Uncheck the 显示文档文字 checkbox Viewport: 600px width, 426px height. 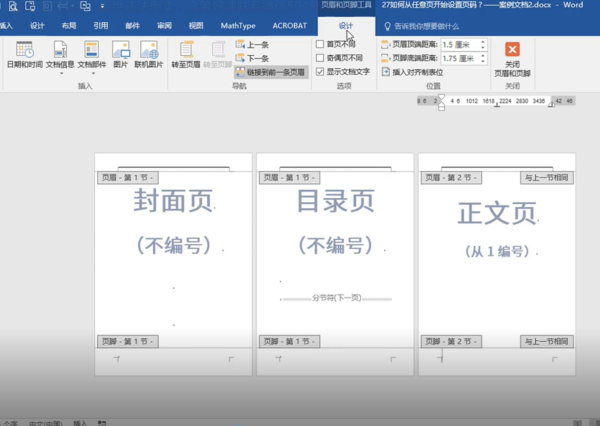pos(320,72)
